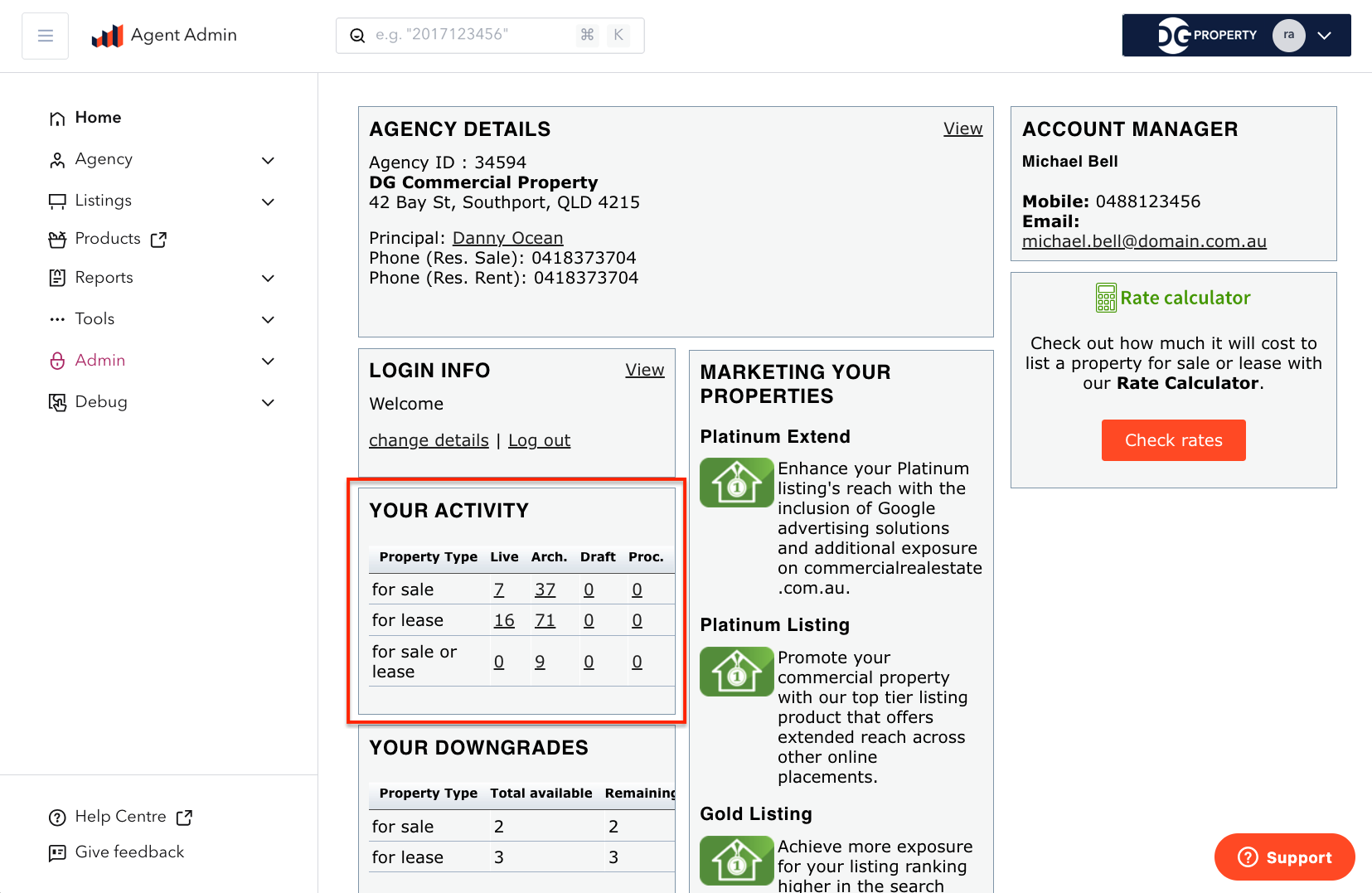
Task: Click Agency ID 34594 text
Action: 448,163
